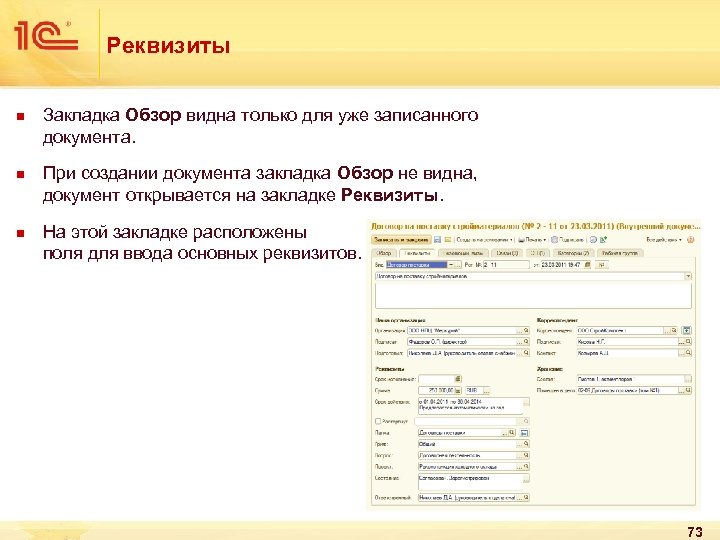The image size is (720, 540).
Task: Open the Категории (2) tab
Action: (x=573, y=253)
